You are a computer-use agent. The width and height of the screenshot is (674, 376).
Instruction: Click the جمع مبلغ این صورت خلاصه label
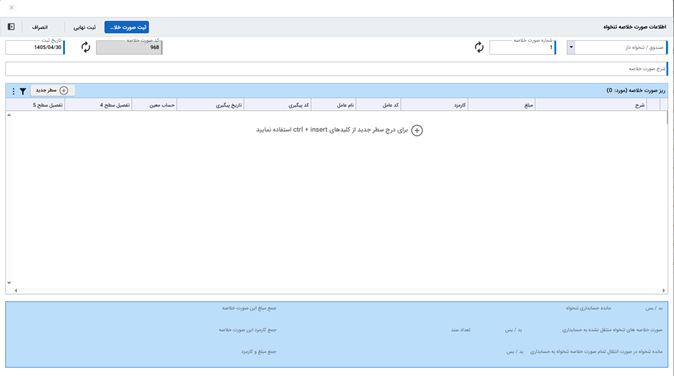(x=249, y=308)
